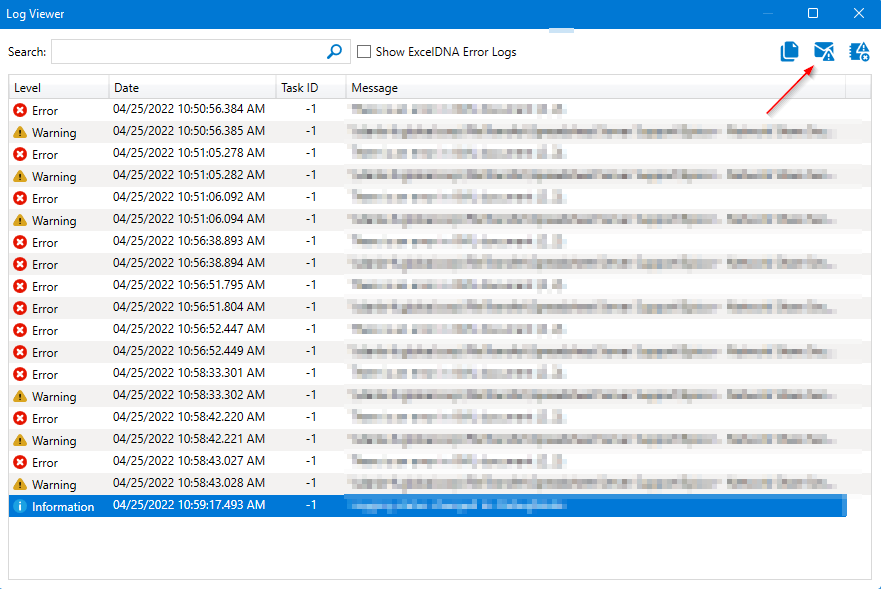The height and width of the screenshot is (589, 881).
Task: Sort by the Message column header
Action: (596, 88)
